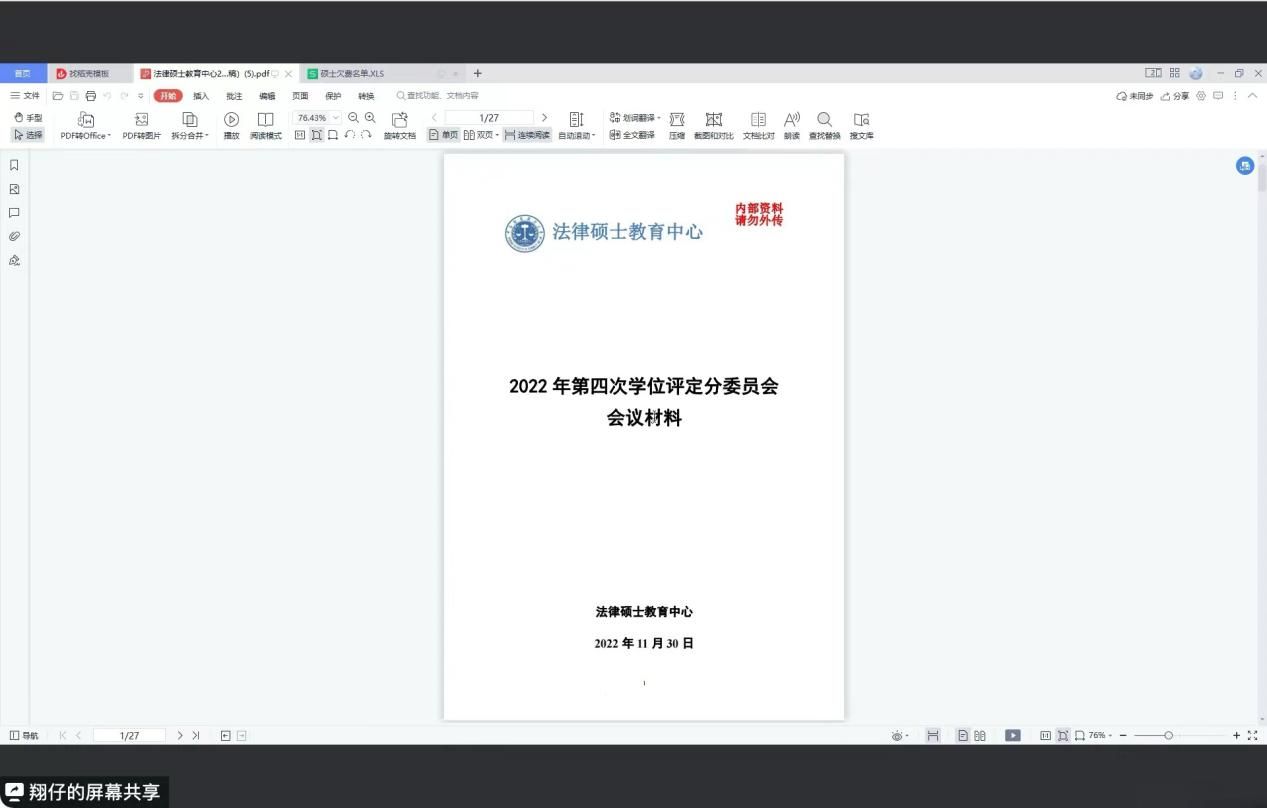Viewport: 1267px width, 808px height.
Task: Open 截图和对比 screenshot tool
Action: [713, 120]
